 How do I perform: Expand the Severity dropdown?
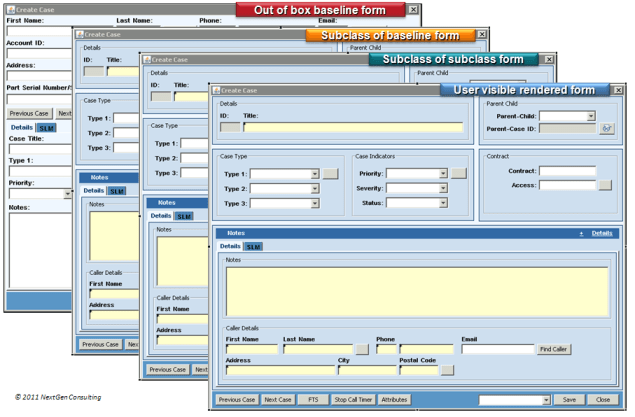coord(443,188)
